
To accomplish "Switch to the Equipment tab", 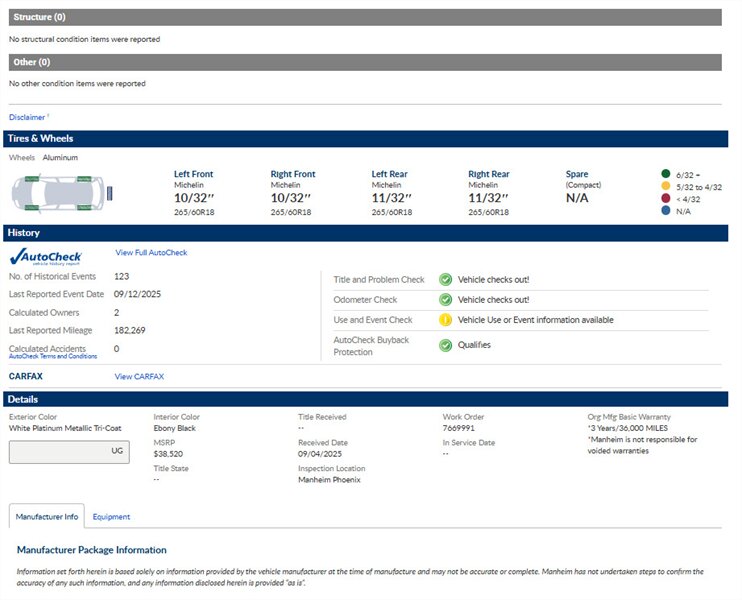I will [111, 517].
